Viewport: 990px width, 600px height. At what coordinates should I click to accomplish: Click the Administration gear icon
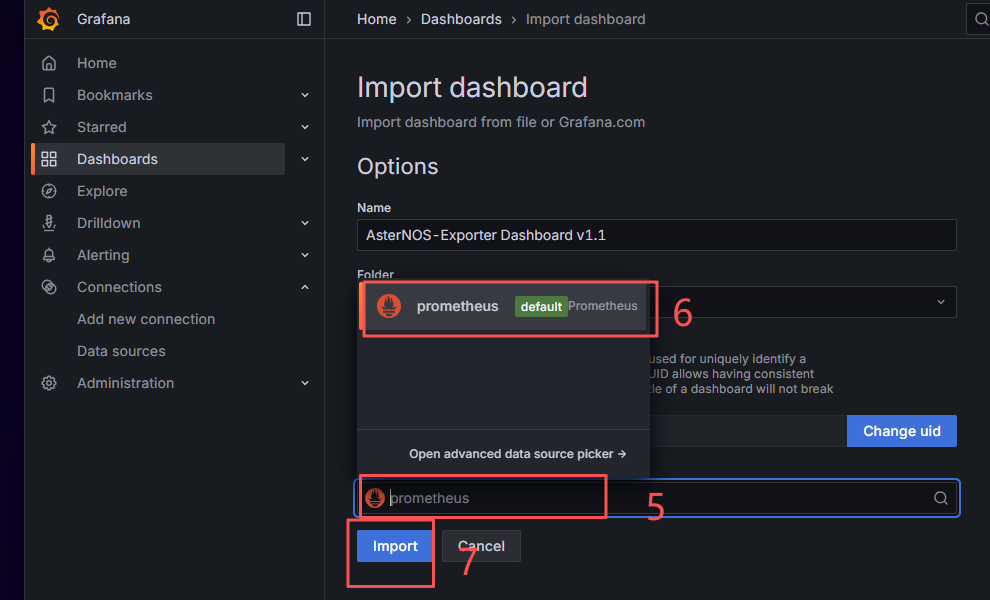pyautogui.click(x=49, y=383)
